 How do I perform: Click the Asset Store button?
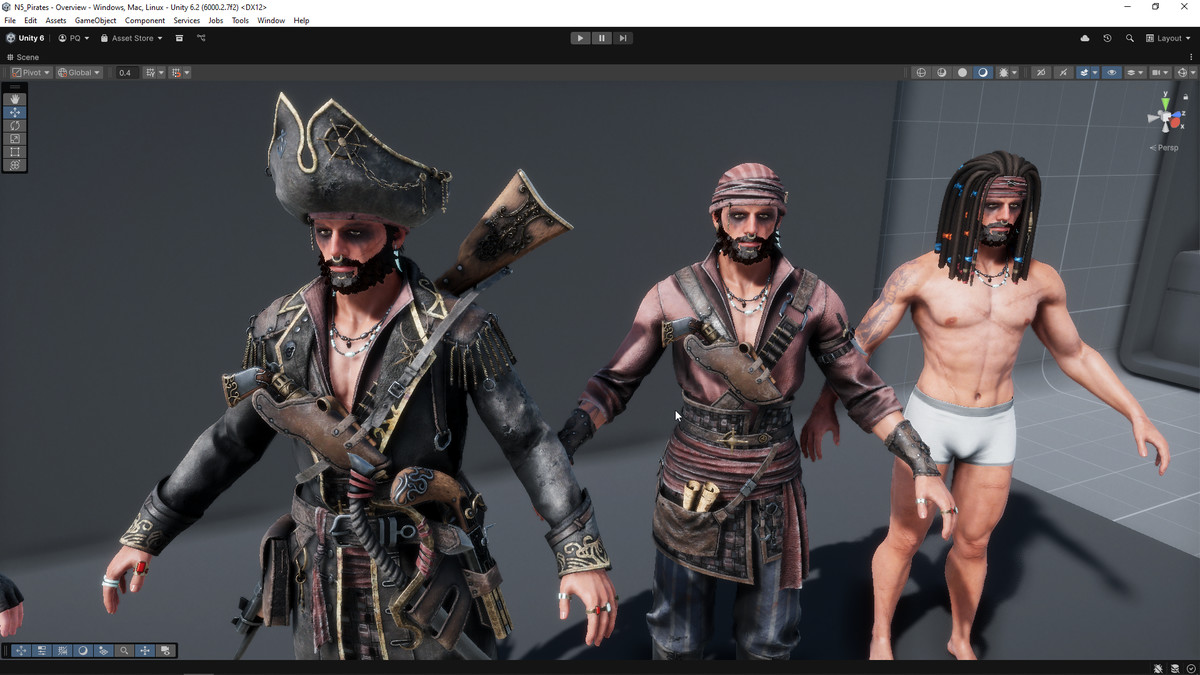coord(131,38)
